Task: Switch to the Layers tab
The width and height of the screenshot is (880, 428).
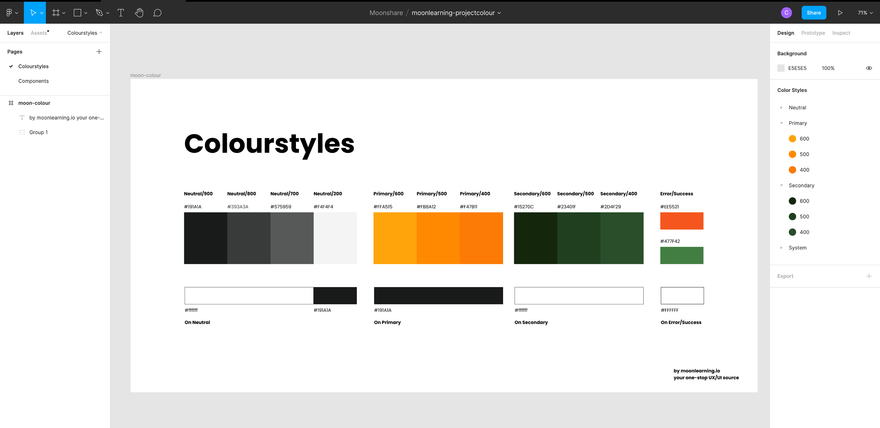Action: [x=15, y=33]
